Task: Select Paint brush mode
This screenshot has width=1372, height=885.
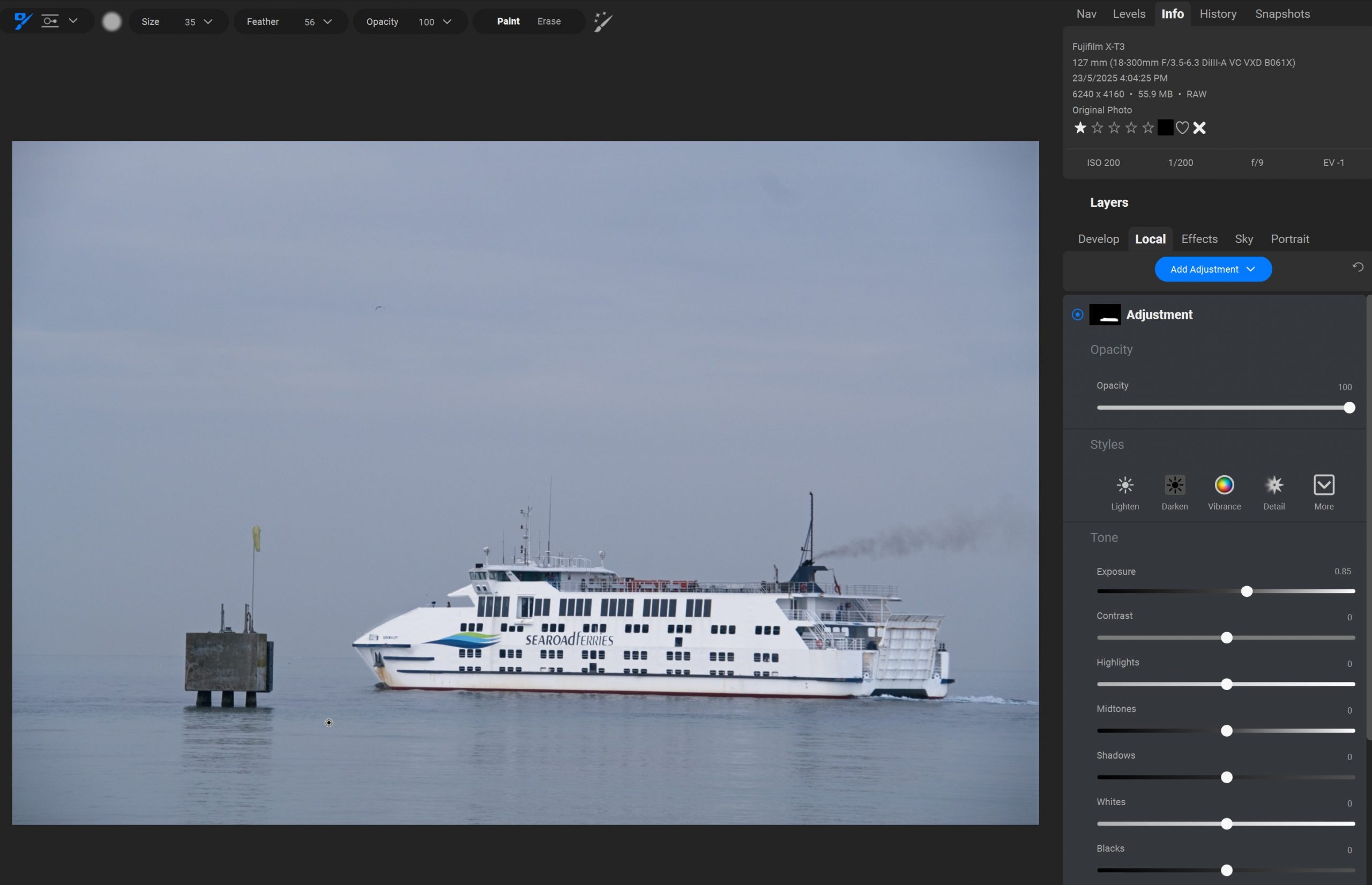Action: click(x=508, y=21)
